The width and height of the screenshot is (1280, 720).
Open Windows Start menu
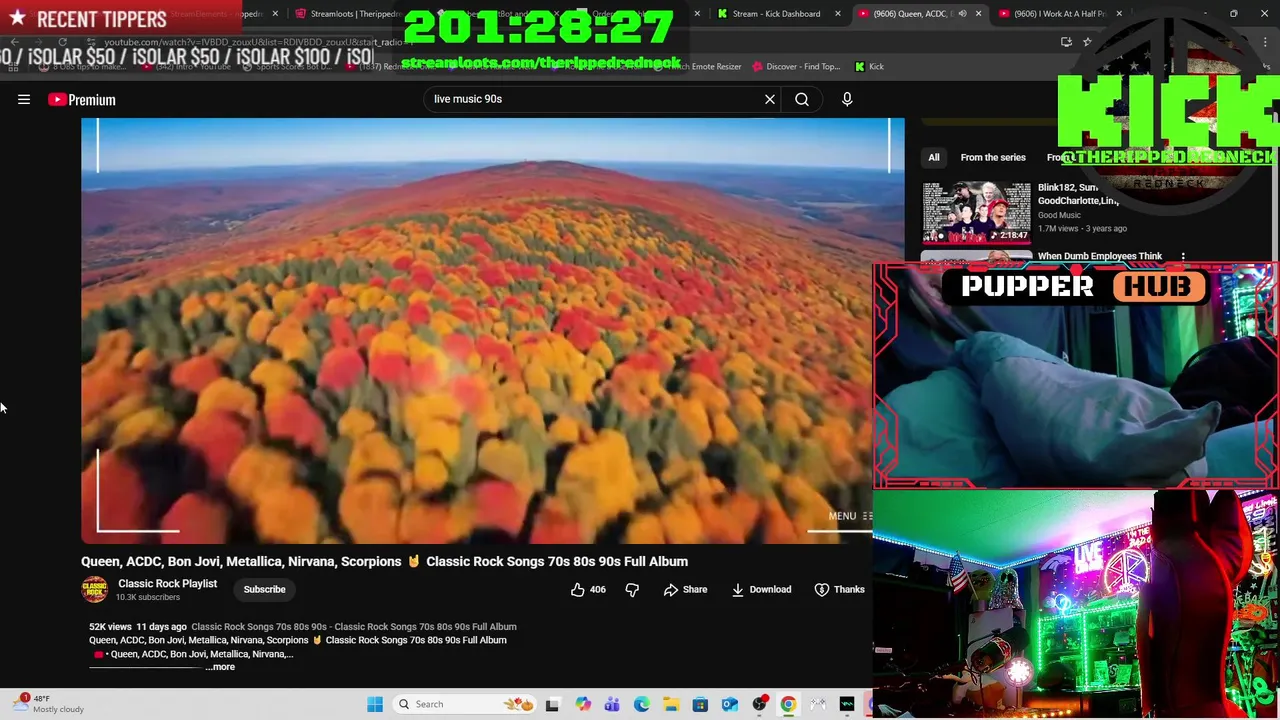[375, 704]
